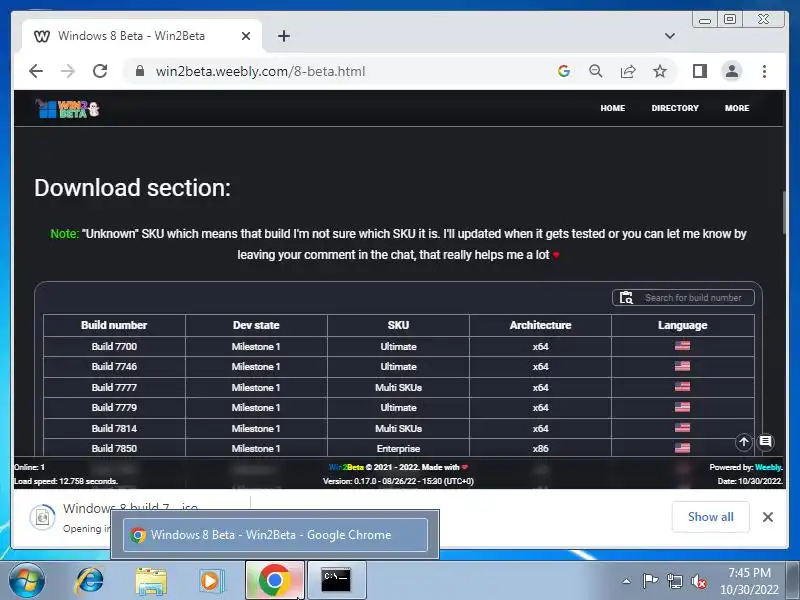The image size is (800, 600).
Task: Expand the tab search chevron
Action: [669, 36]
